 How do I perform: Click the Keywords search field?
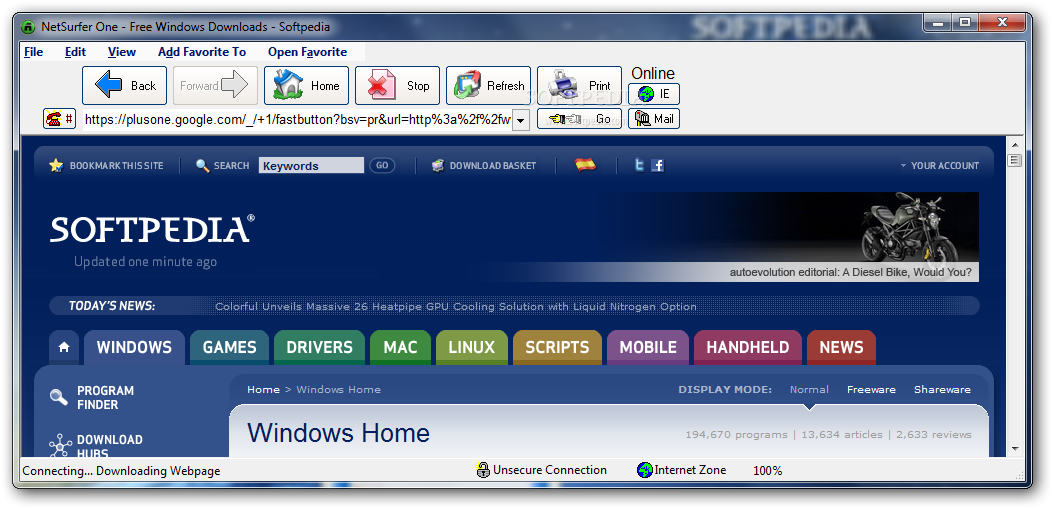pyautogui.click(x=311, y=165)
